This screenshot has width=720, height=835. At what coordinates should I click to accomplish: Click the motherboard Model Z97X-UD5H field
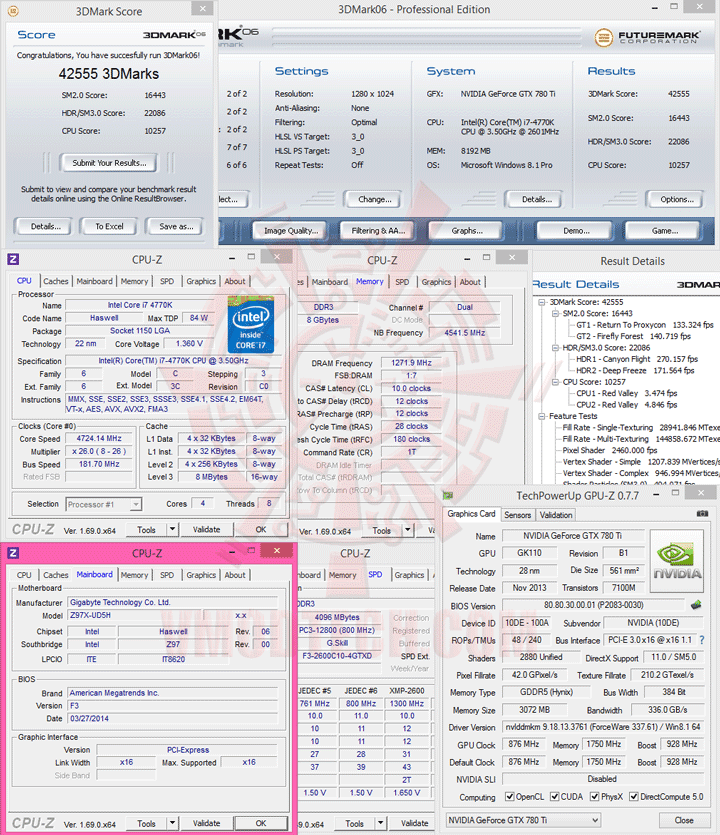pos(135,615)
